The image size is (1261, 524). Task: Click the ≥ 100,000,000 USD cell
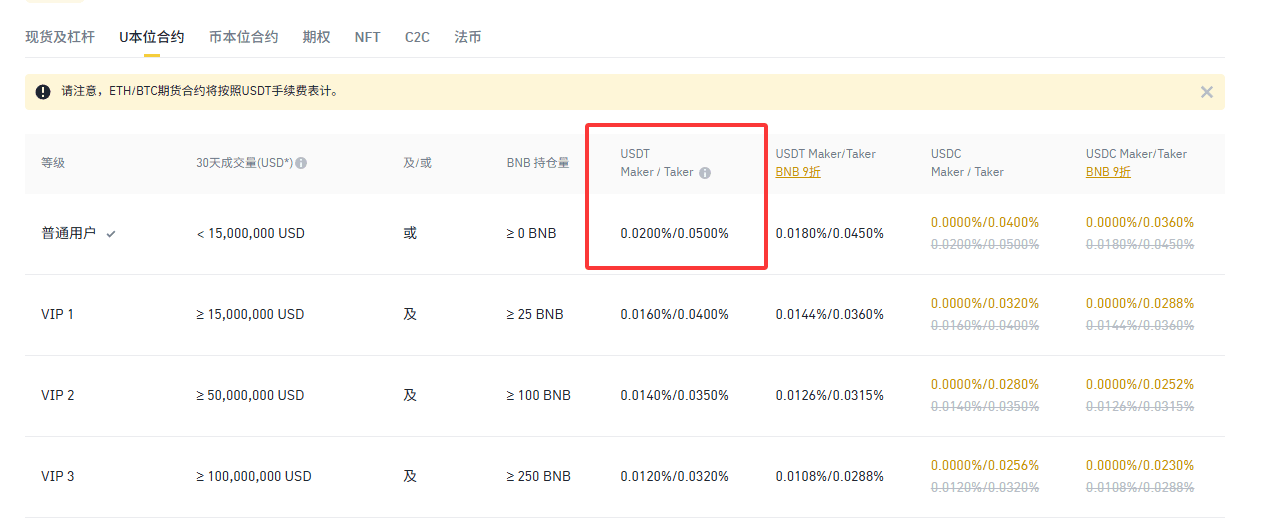254,476
